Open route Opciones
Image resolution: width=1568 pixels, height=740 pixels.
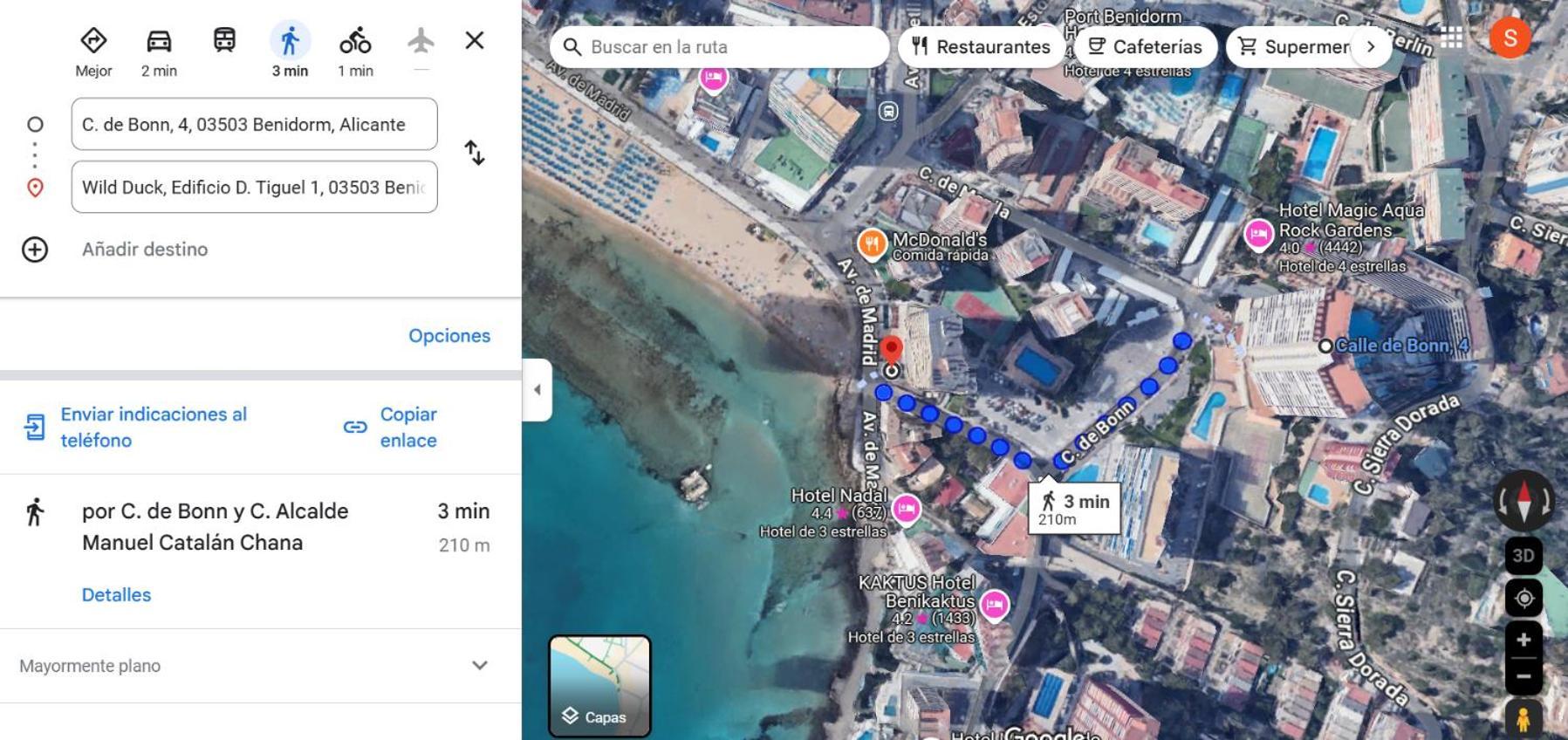point(449,335)
